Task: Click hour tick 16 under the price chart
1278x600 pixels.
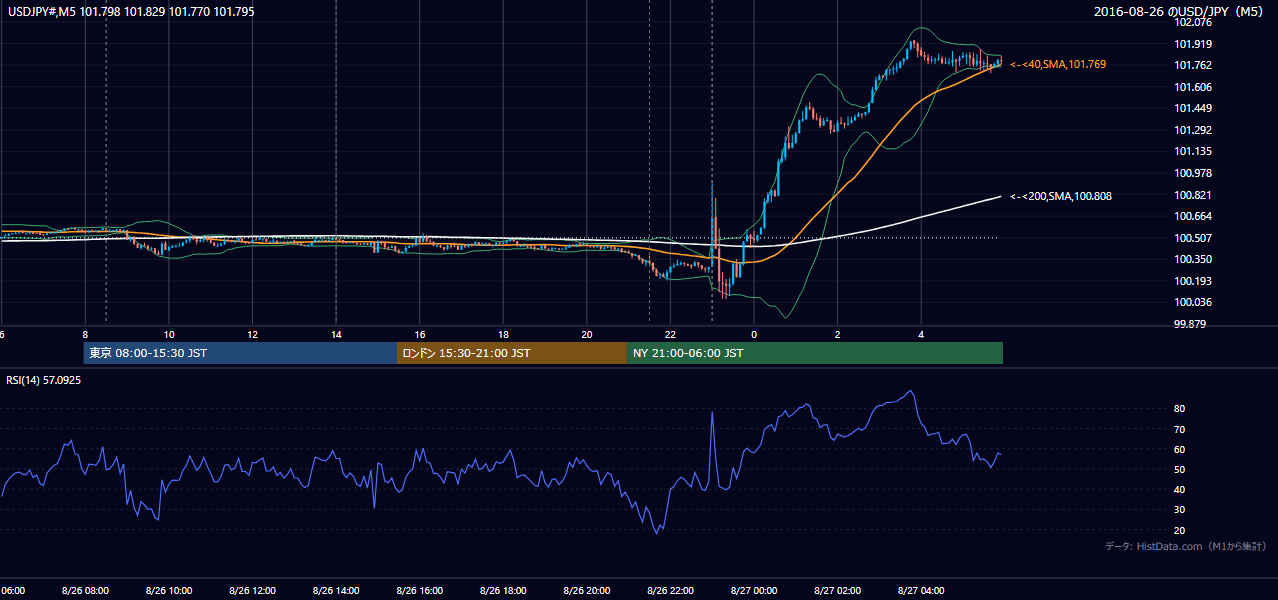Action: coord(420,335)
